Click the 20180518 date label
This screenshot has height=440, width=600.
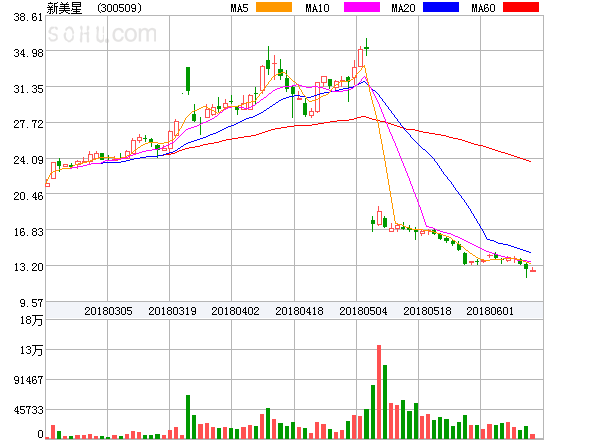pos(427,311)
